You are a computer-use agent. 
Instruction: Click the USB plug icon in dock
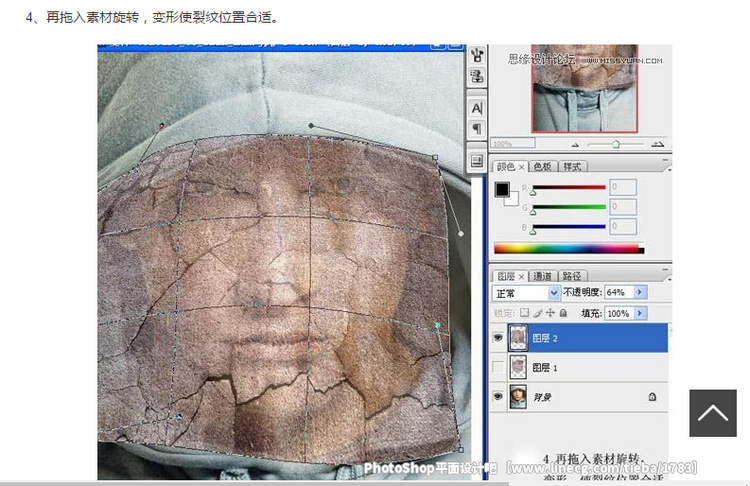coord(477,55)
